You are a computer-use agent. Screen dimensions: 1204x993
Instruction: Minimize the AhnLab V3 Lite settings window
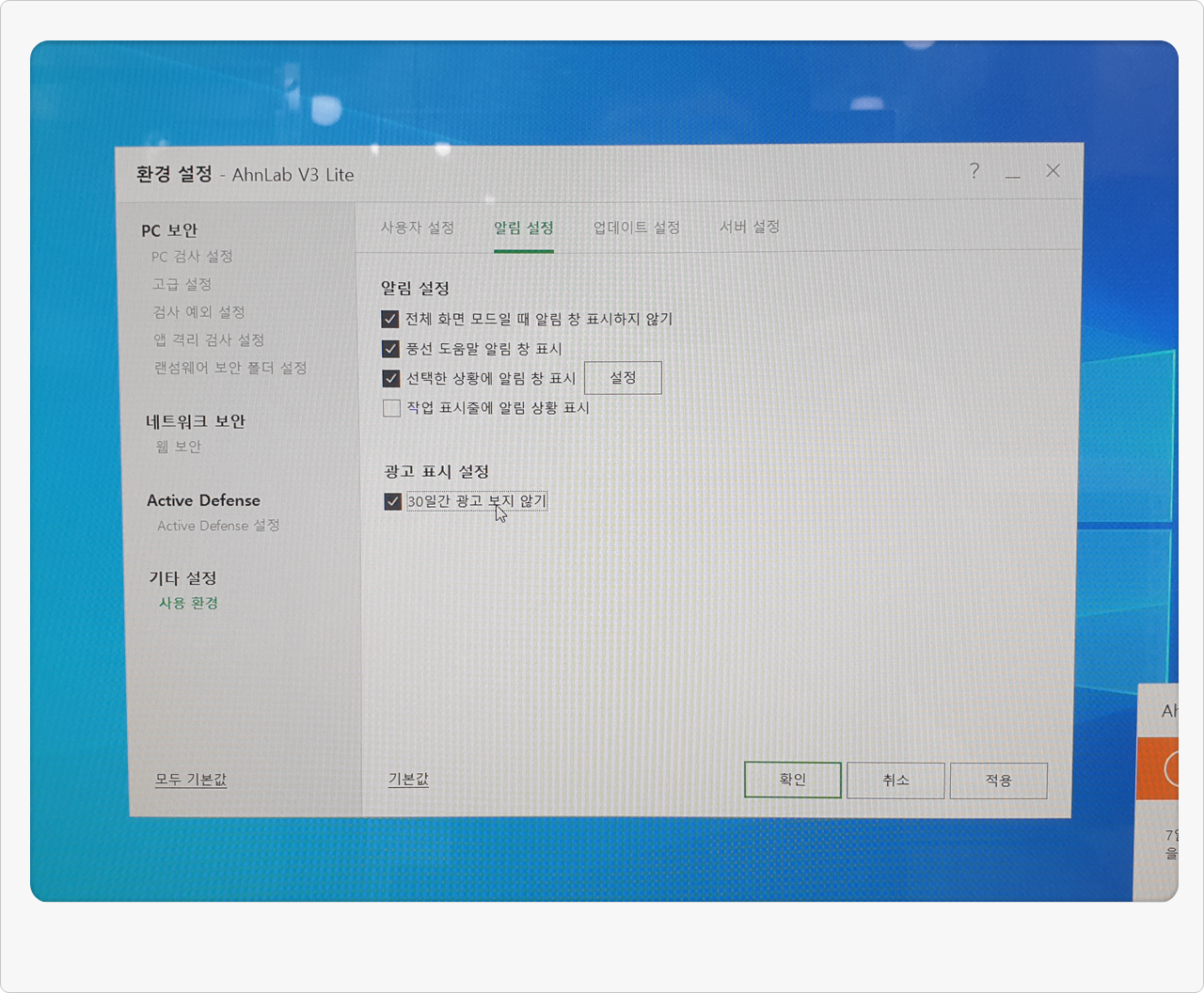point(1012,177)
